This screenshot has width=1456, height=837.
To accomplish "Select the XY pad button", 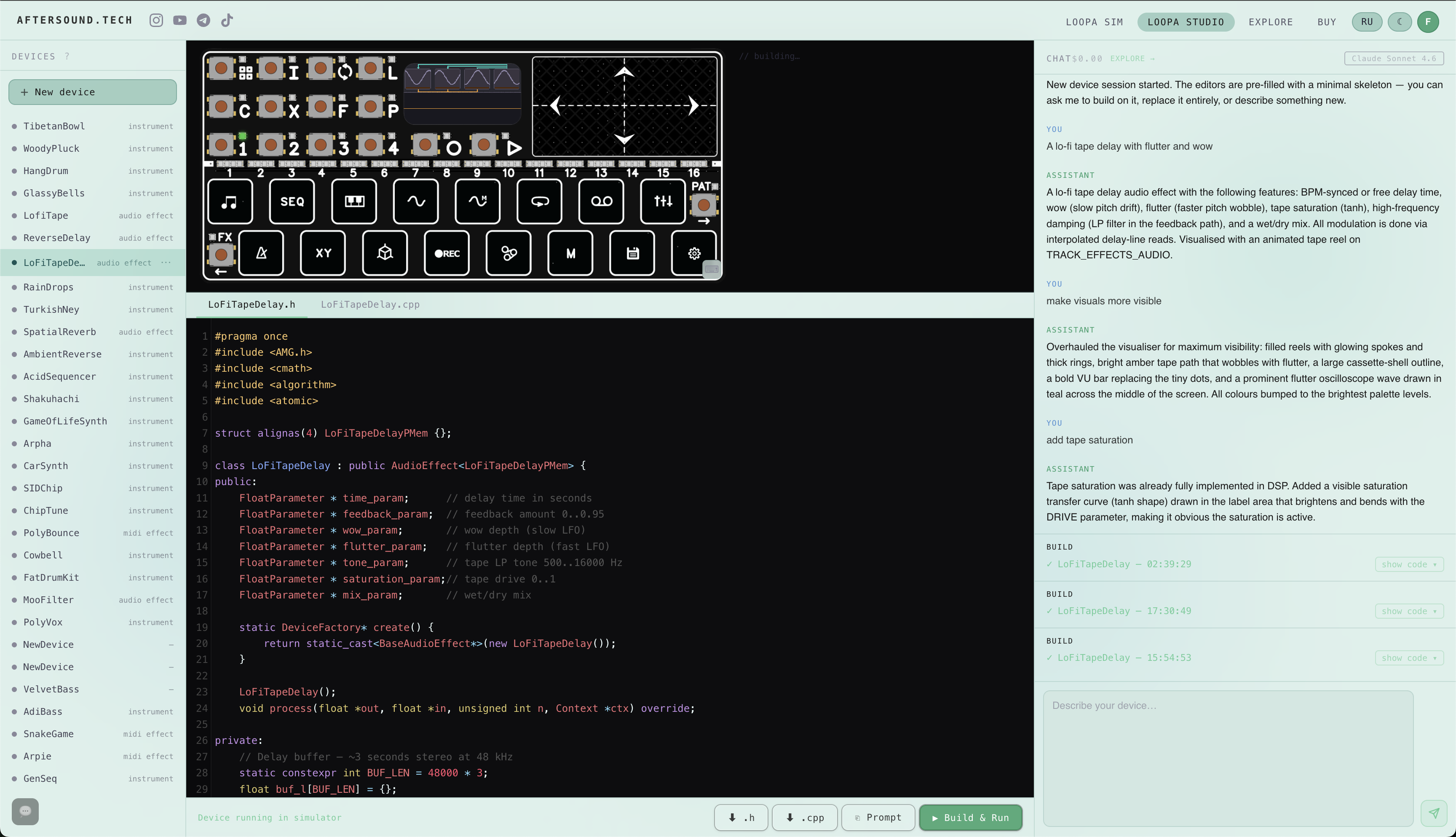I will (323, 253).
